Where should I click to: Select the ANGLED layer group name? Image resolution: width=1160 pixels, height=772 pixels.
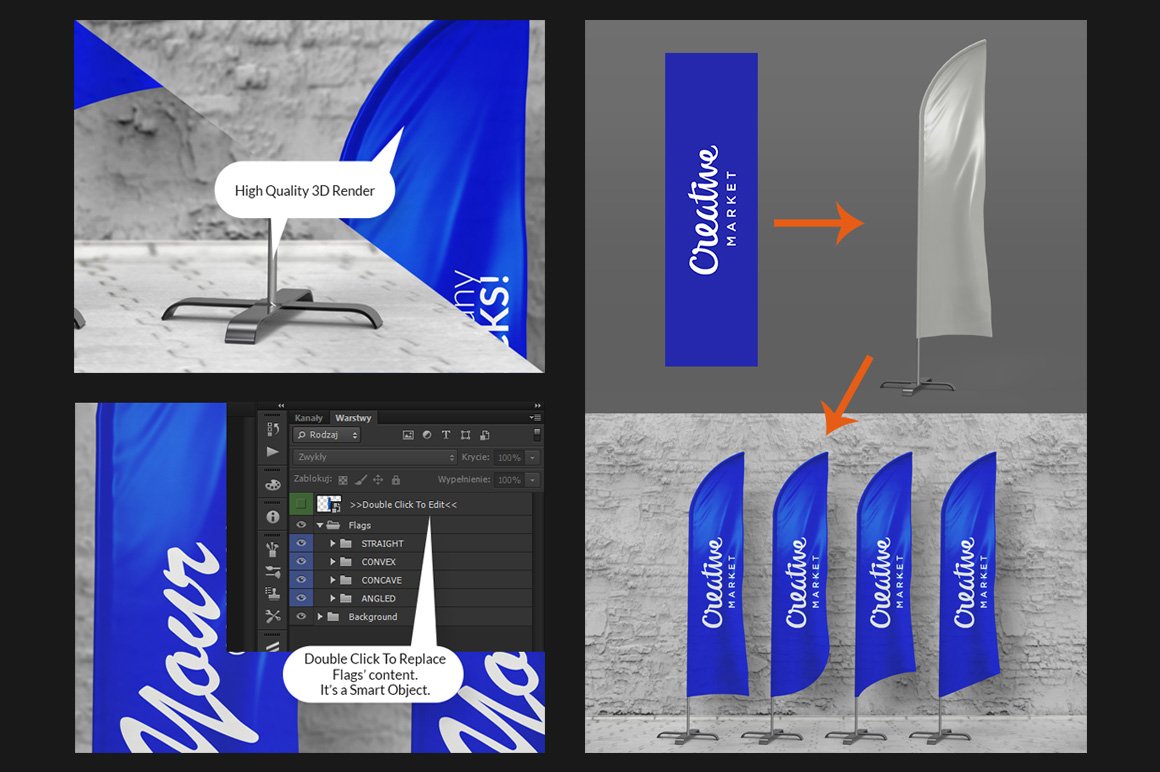(378, 598)
